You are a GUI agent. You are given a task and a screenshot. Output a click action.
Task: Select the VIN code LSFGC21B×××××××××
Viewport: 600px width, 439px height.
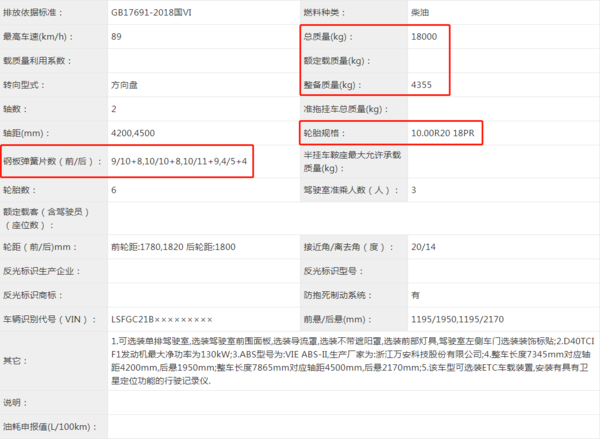161,318
